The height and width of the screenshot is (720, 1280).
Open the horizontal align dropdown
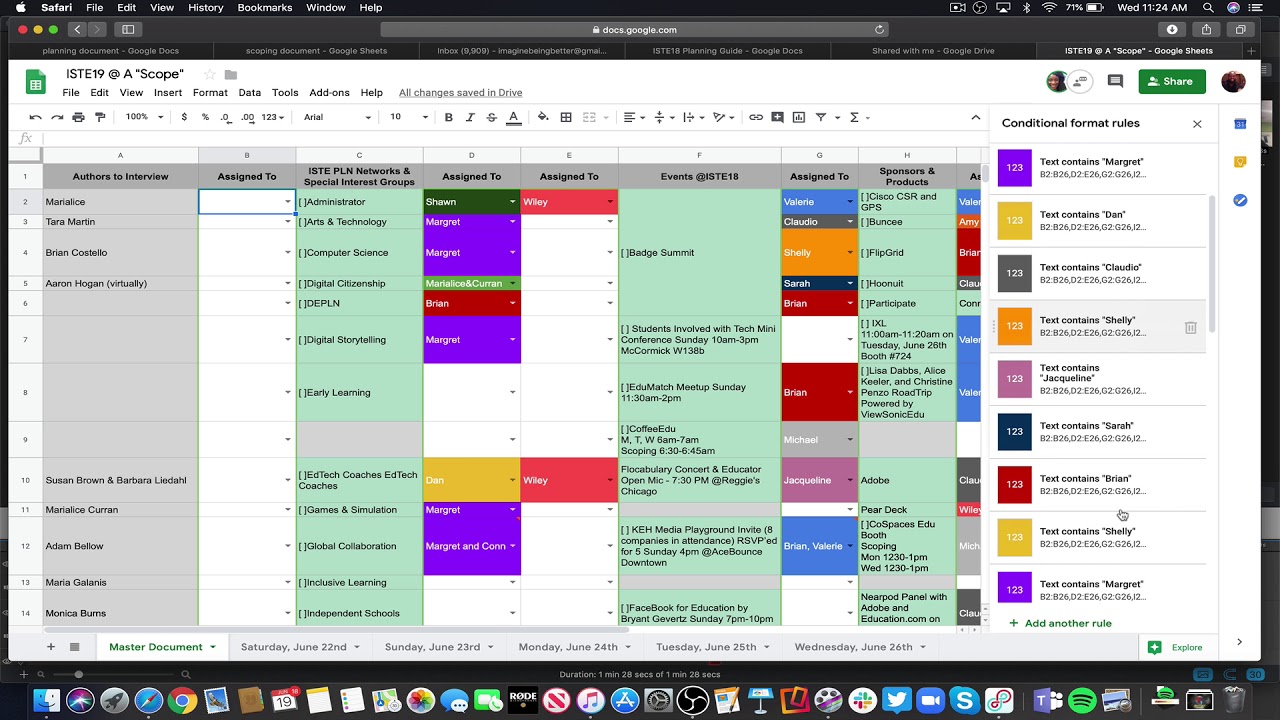633,117
